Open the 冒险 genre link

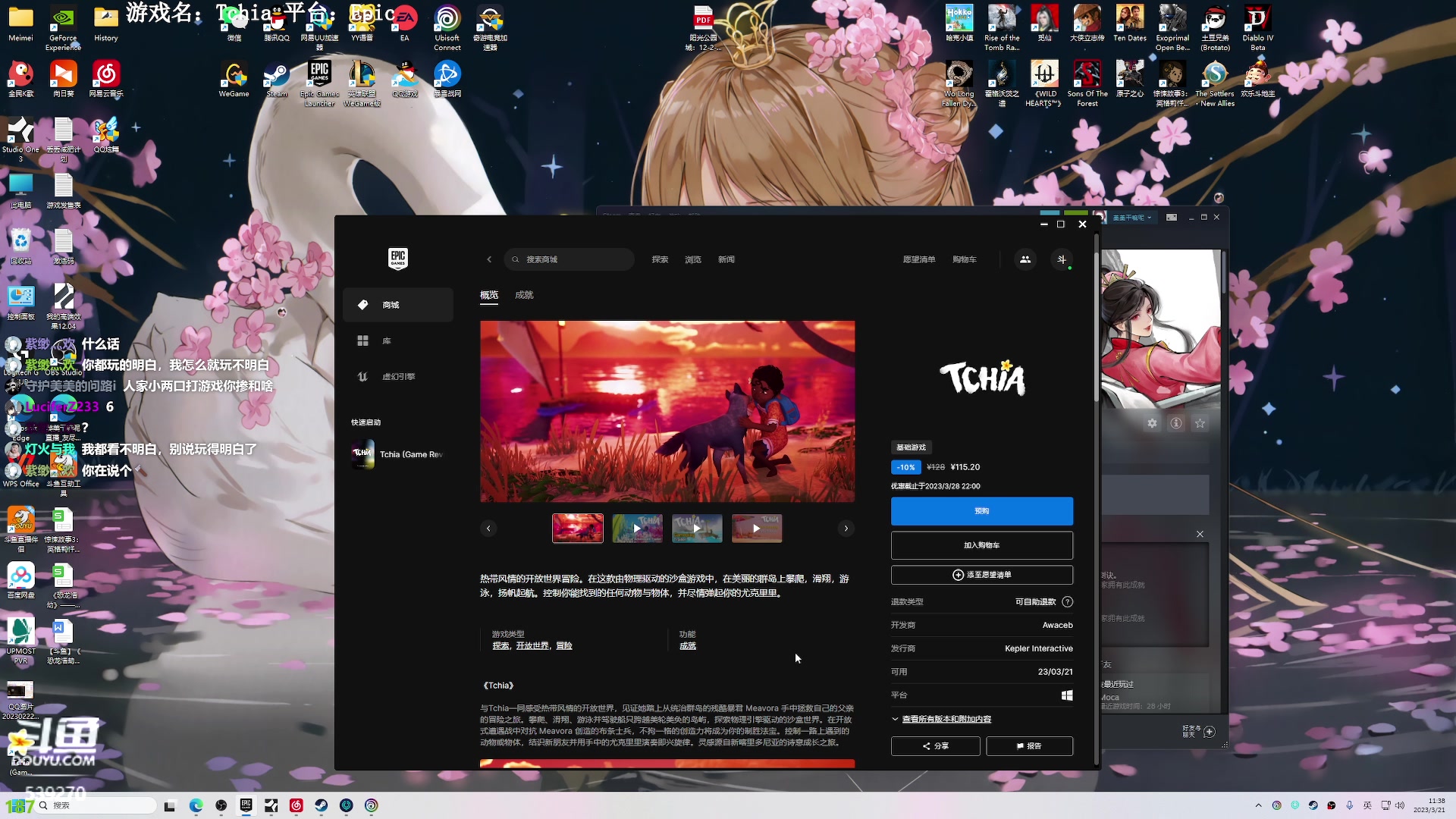click(x=564, y=646)
